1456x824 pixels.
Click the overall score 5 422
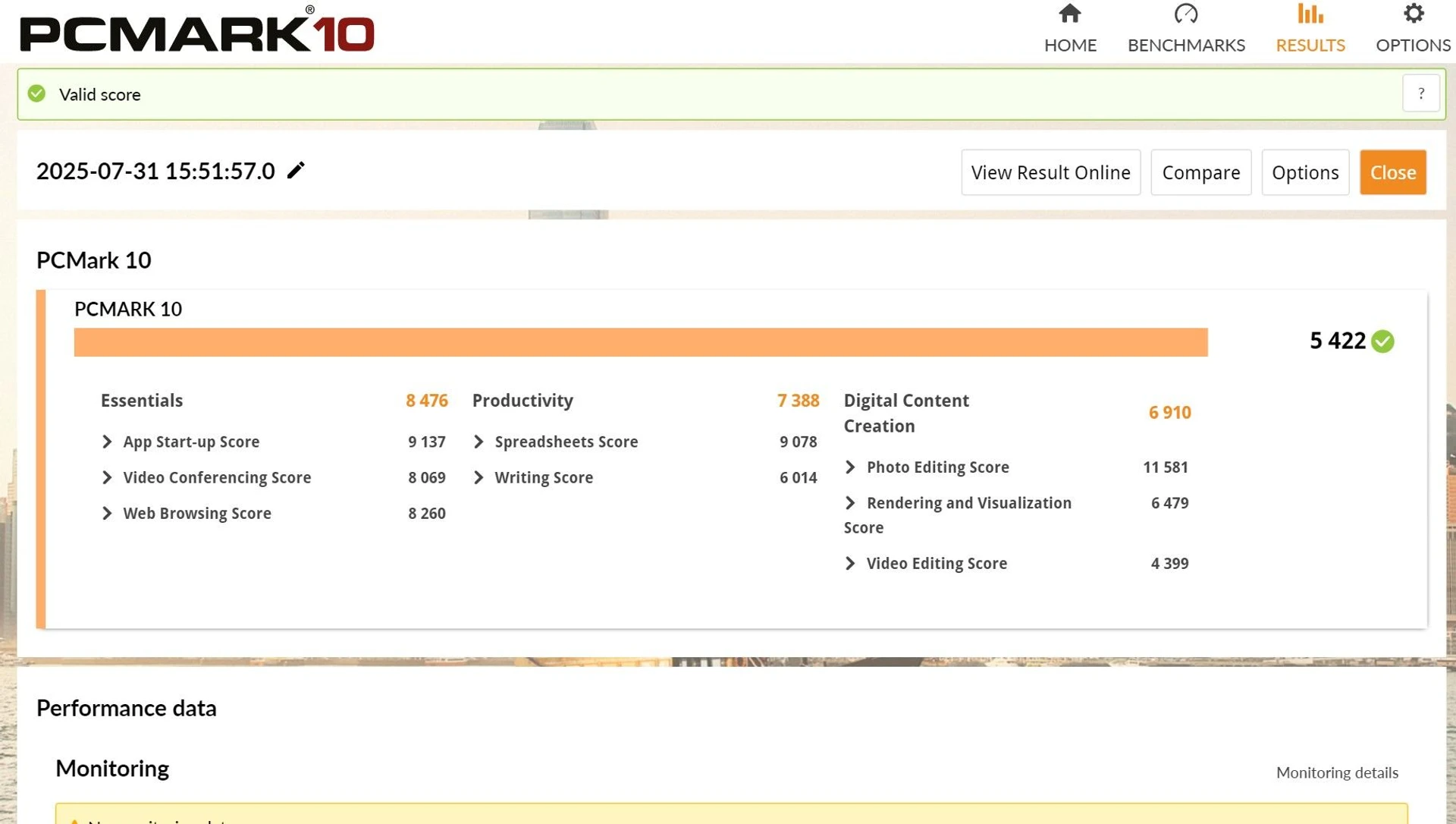click(1338, 341)
